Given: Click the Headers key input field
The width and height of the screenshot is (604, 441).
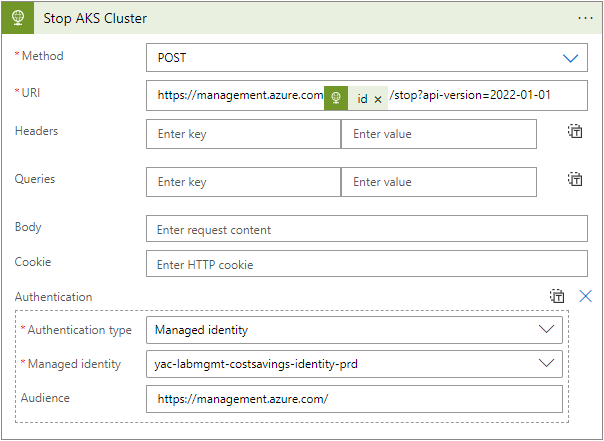Looking at the screenshot, I should [x=243, y=134].
